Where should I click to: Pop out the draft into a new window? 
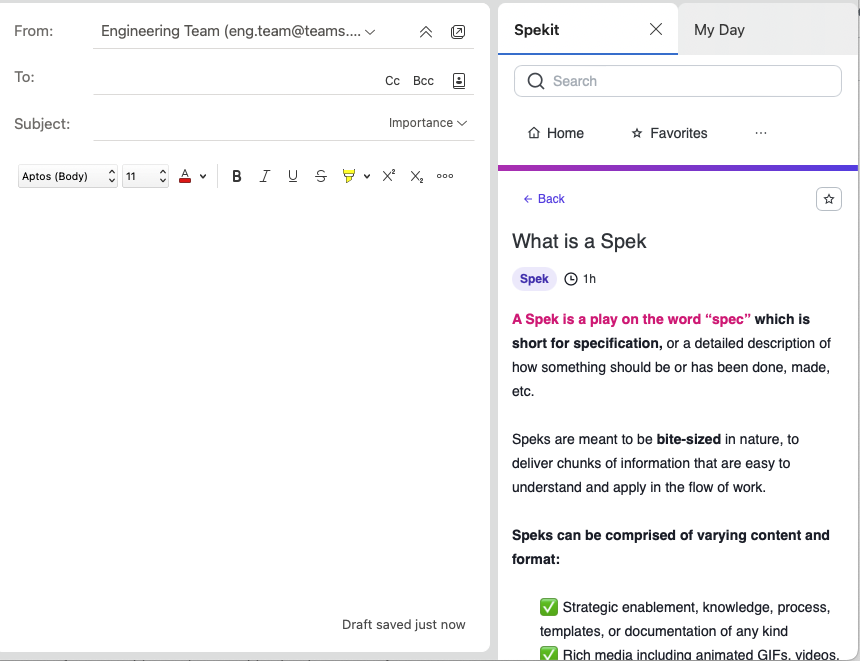point(458,32)
